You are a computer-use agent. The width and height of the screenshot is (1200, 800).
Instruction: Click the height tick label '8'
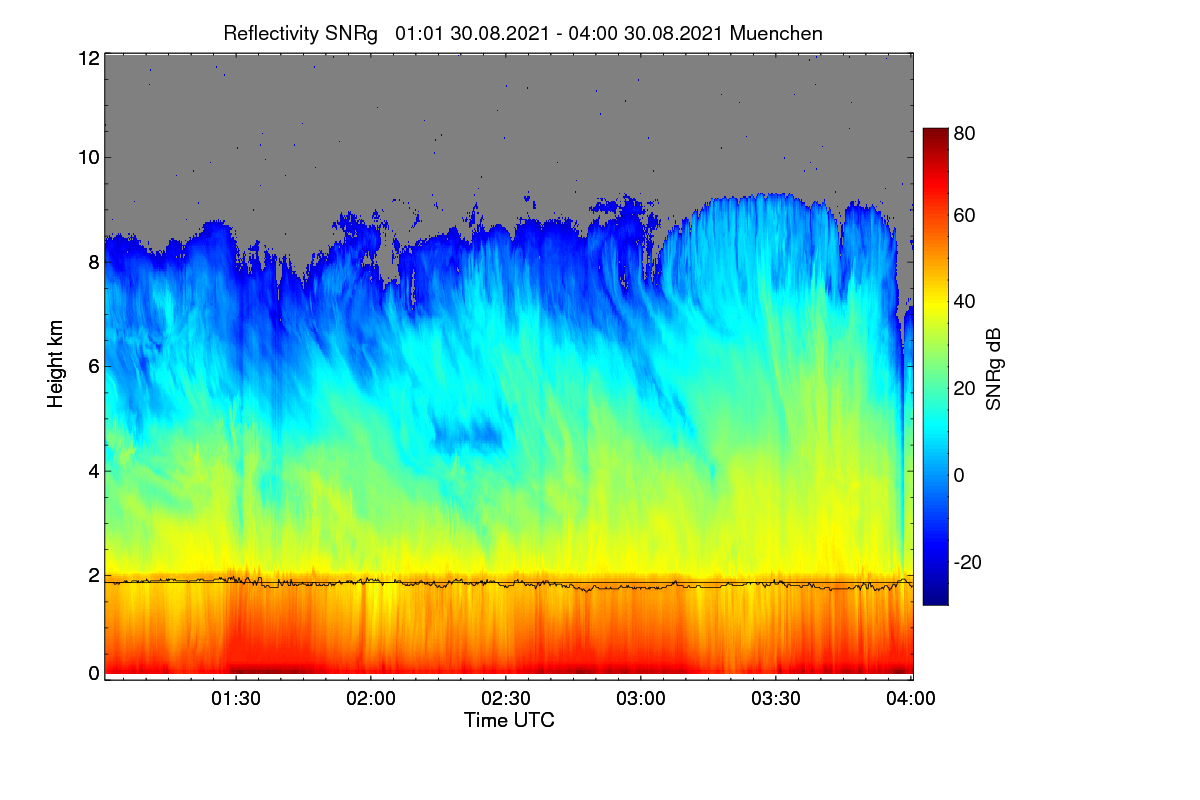(x=93, y=262)
